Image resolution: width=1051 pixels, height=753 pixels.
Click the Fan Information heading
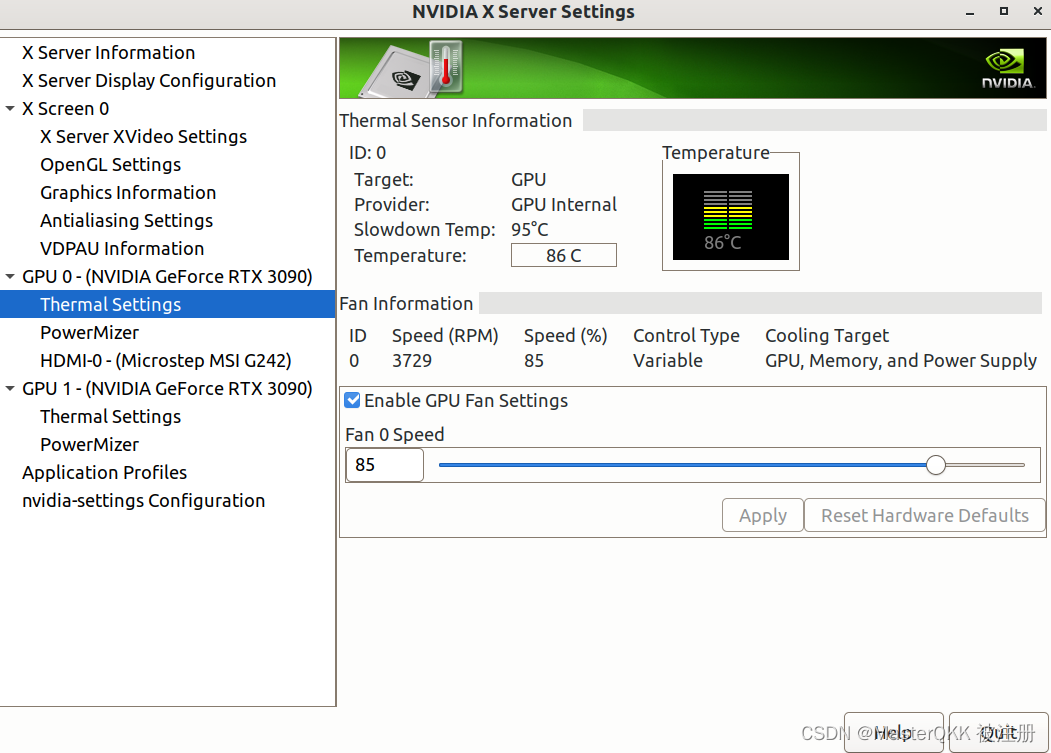coord(406,304)
